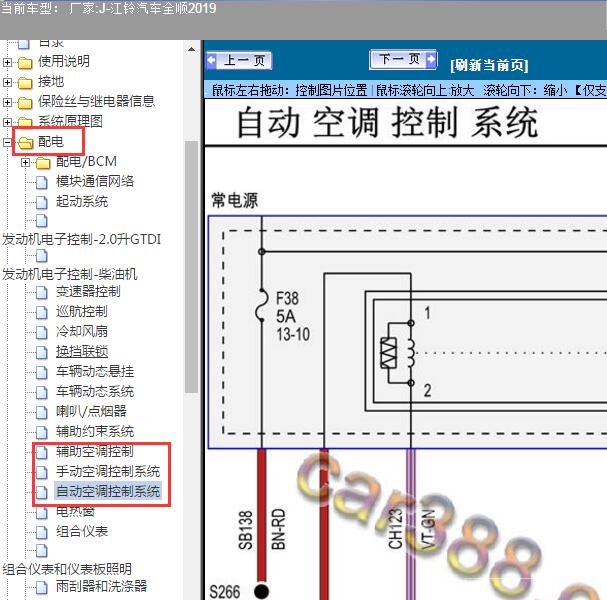Screen dimensions: 607x600
Task: Open 发动机电子控制-2.0升GTDI diagram
Action: [81, 239]
